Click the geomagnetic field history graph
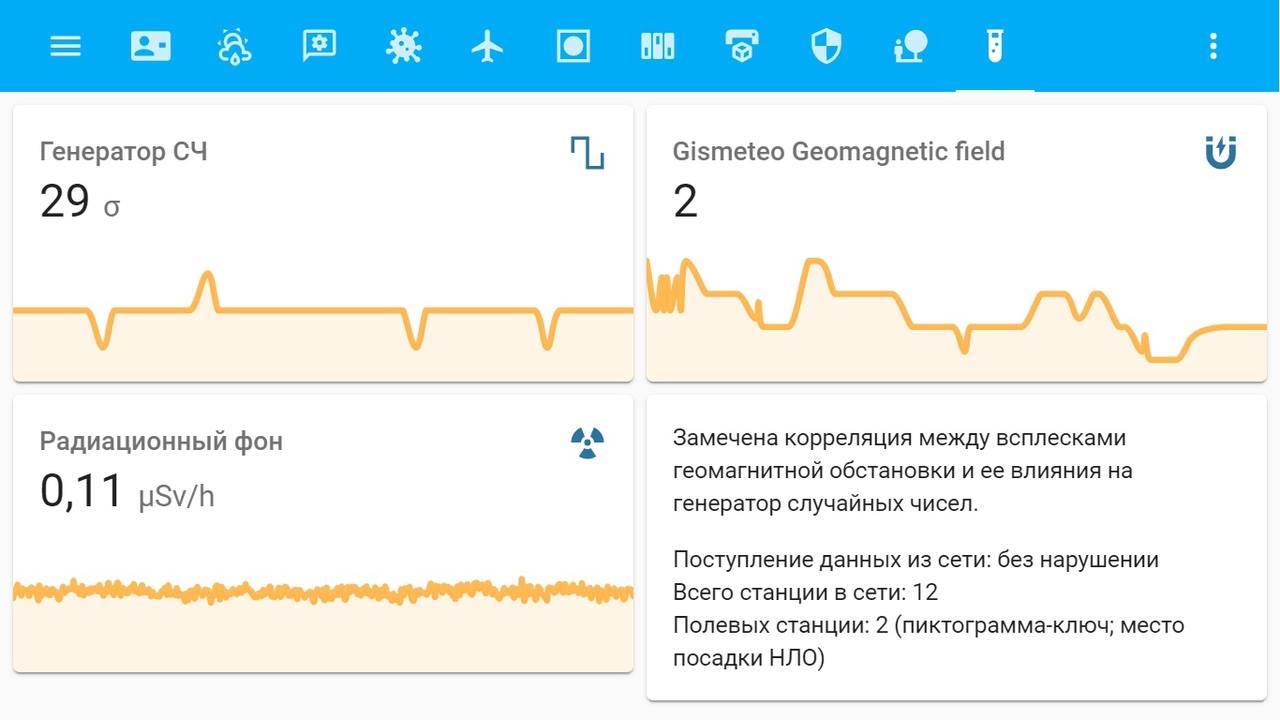 click(x=957, y=318)
